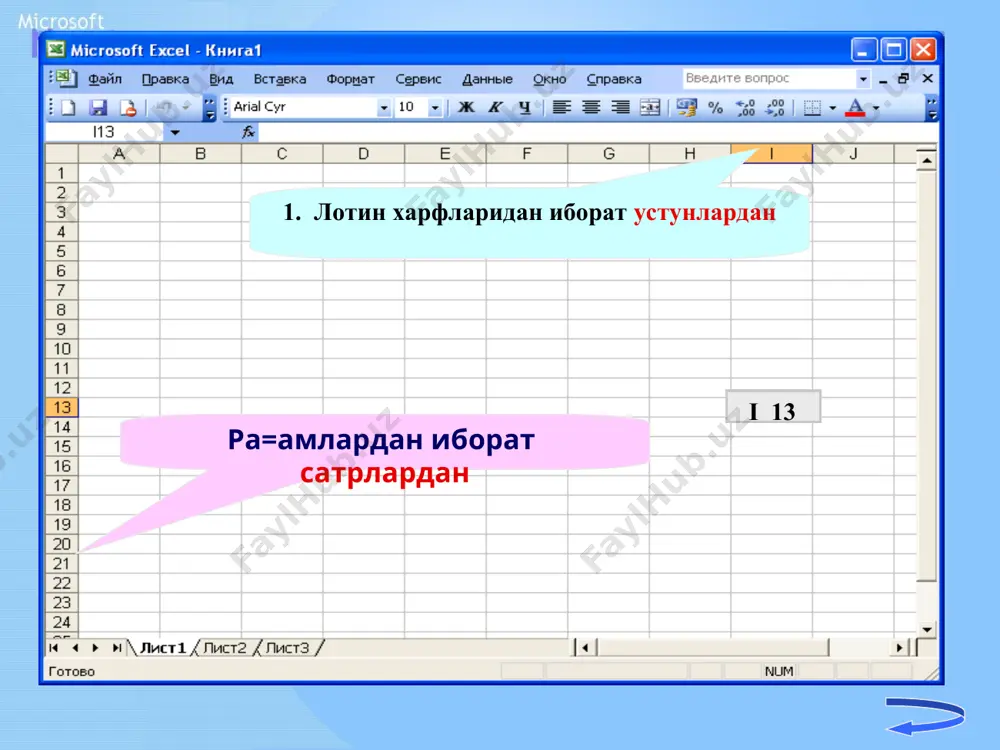The width and height of the screenshot is (1000, 750).
Task: Switch to Лист2 sheet tab
Action: pyautogui.click(x=224, y=648)
